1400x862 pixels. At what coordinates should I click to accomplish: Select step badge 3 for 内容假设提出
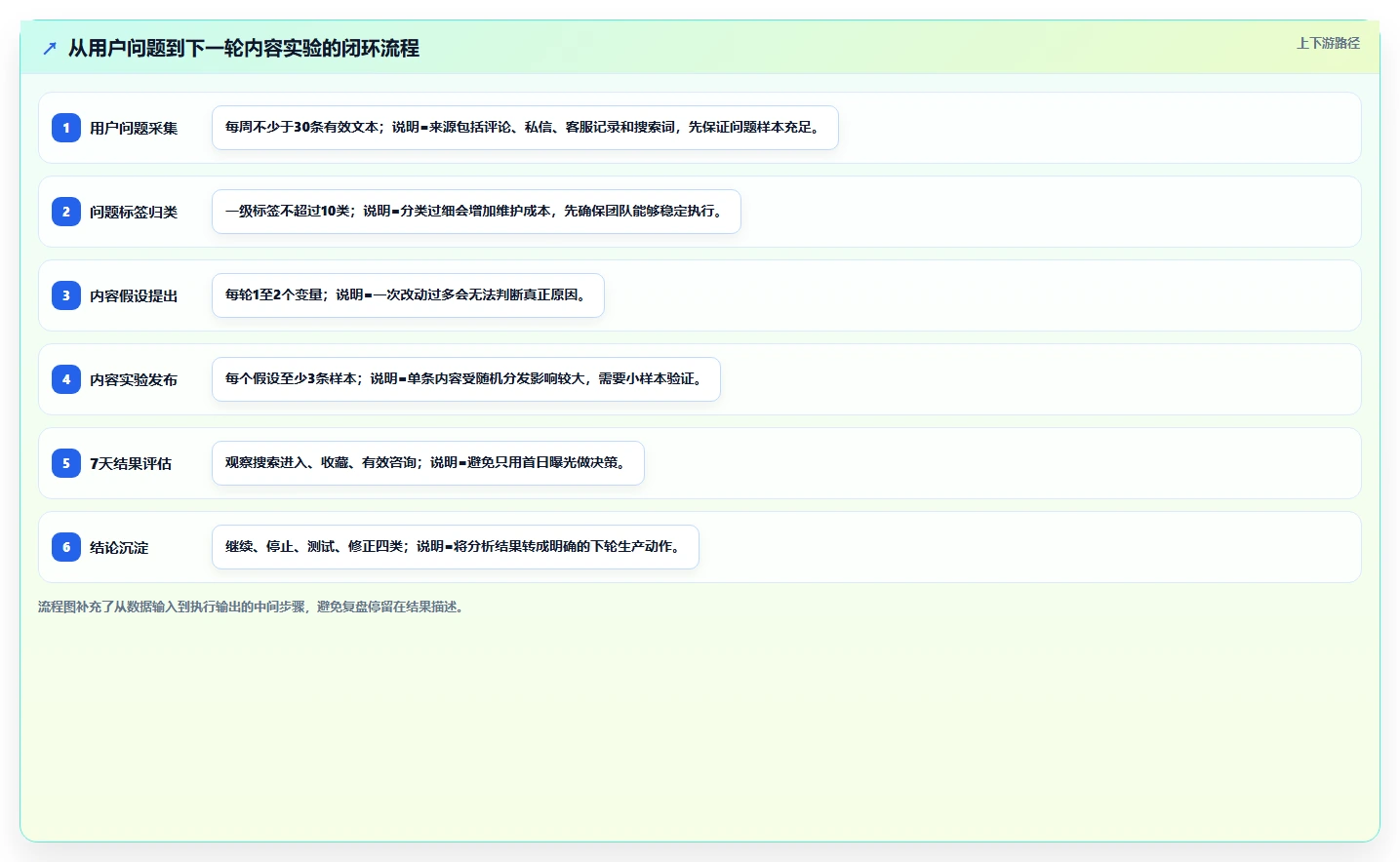(x=66, y=295)
